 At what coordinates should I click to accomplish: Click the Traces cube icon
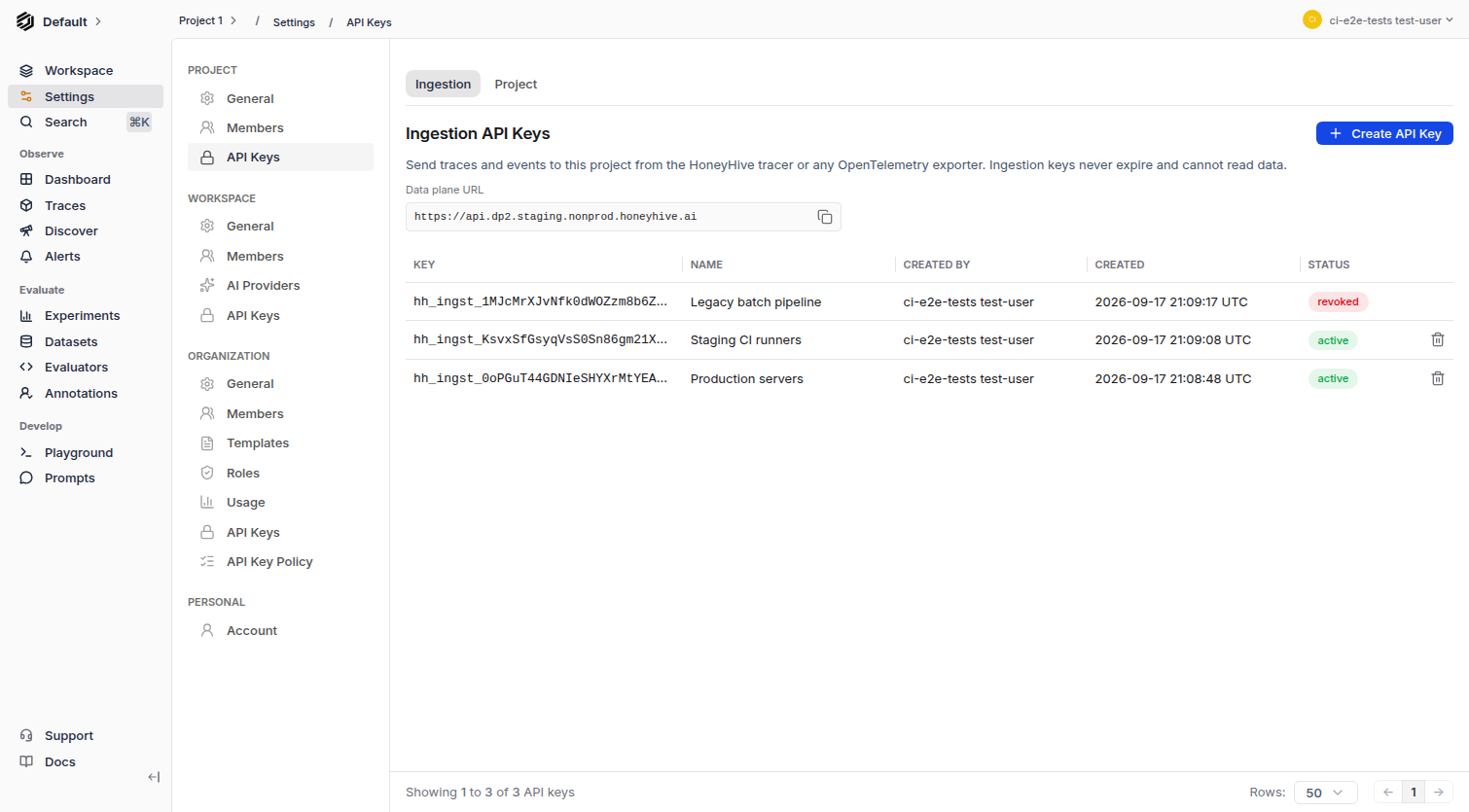pos(26,206)
